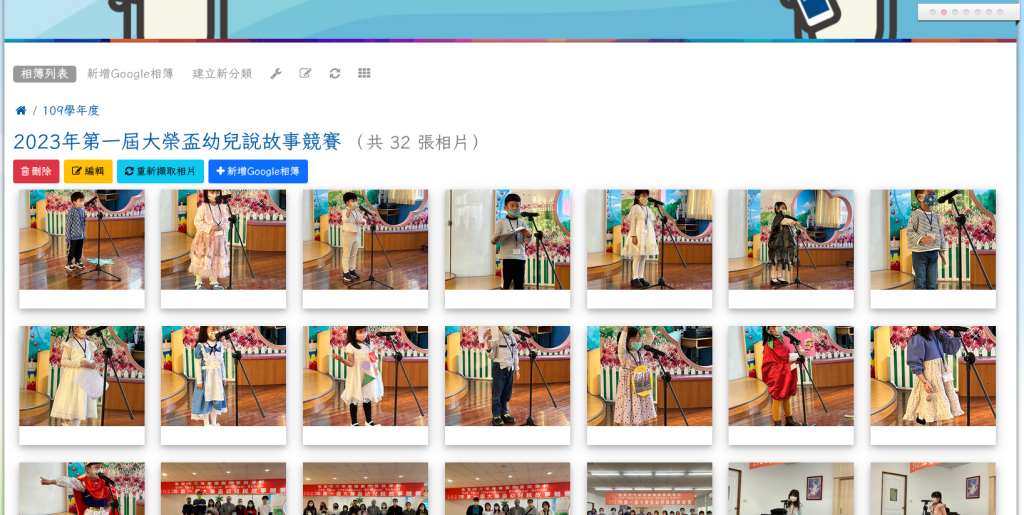This screenshot has height=515, width=1024.
Task: Open photo of girl with green triangle prop
Action: pos(365,376)
